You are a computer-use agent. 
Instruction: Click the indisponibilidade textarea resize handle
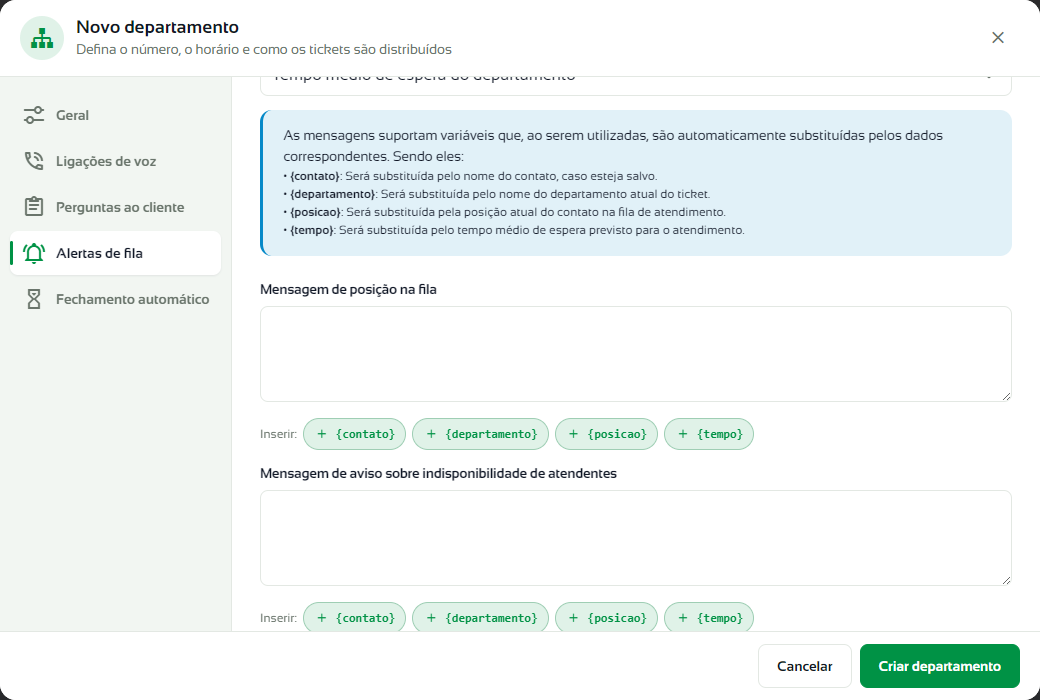coord(1006,580)
